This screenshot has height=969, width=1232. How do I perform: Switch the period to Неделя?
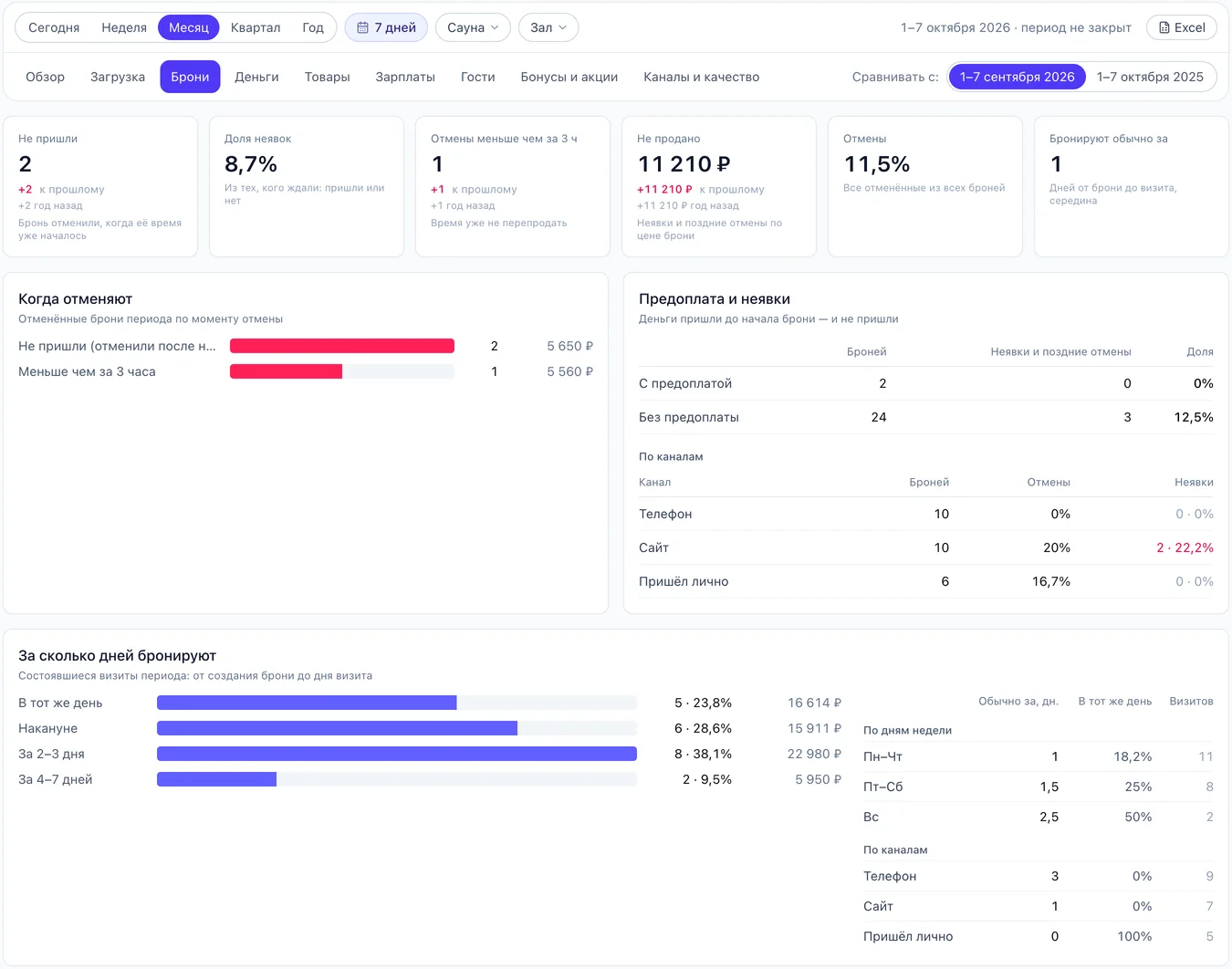pos(124,27)
